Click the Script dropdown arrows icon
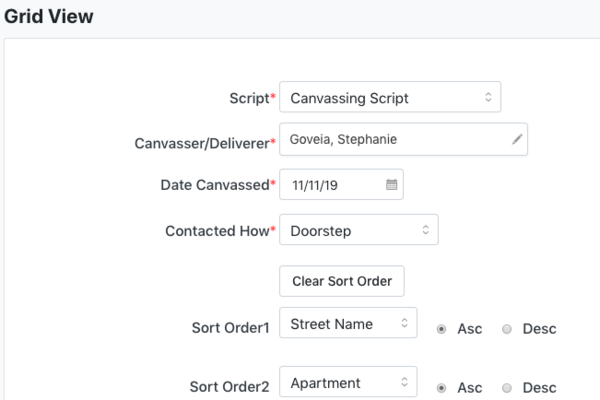The width and height of the screenshot is (600, 400). (x=488, y=97)
